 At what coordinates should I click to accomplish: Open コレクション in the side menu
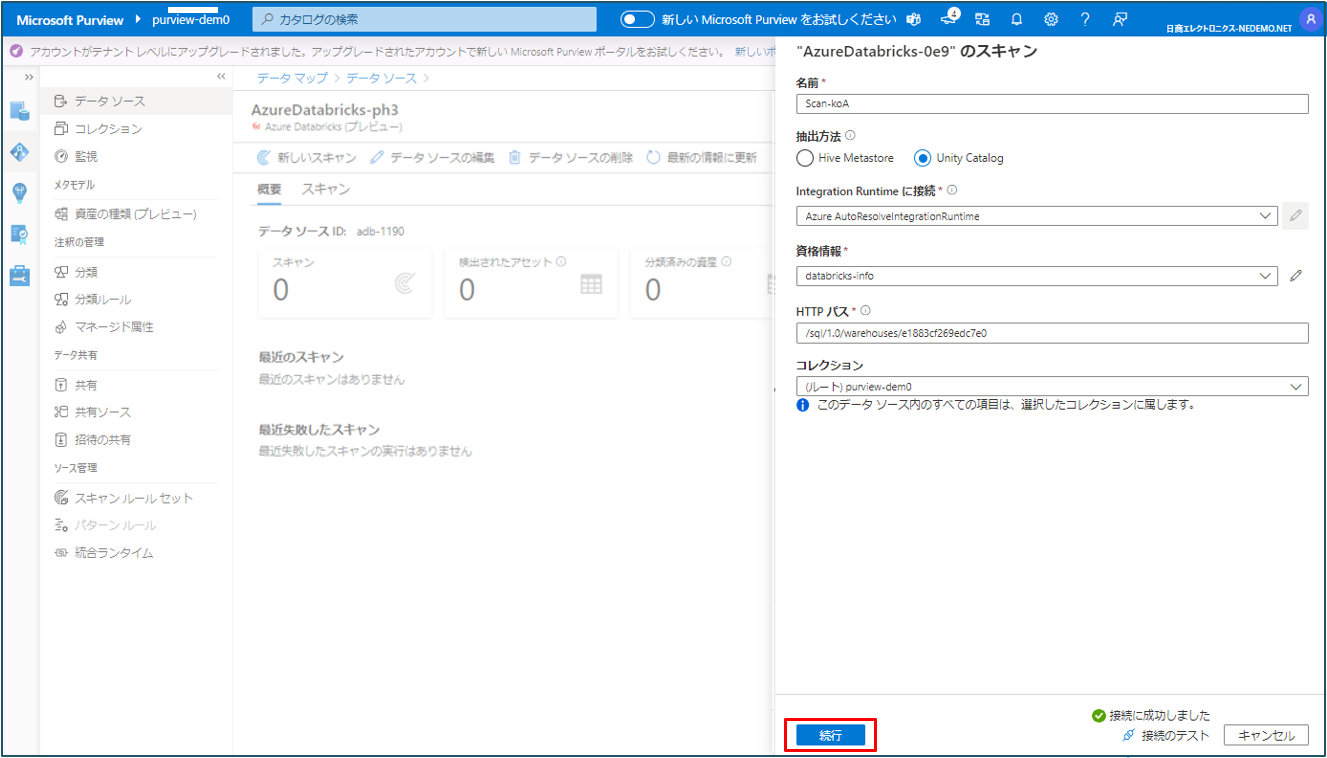point(108,129)
